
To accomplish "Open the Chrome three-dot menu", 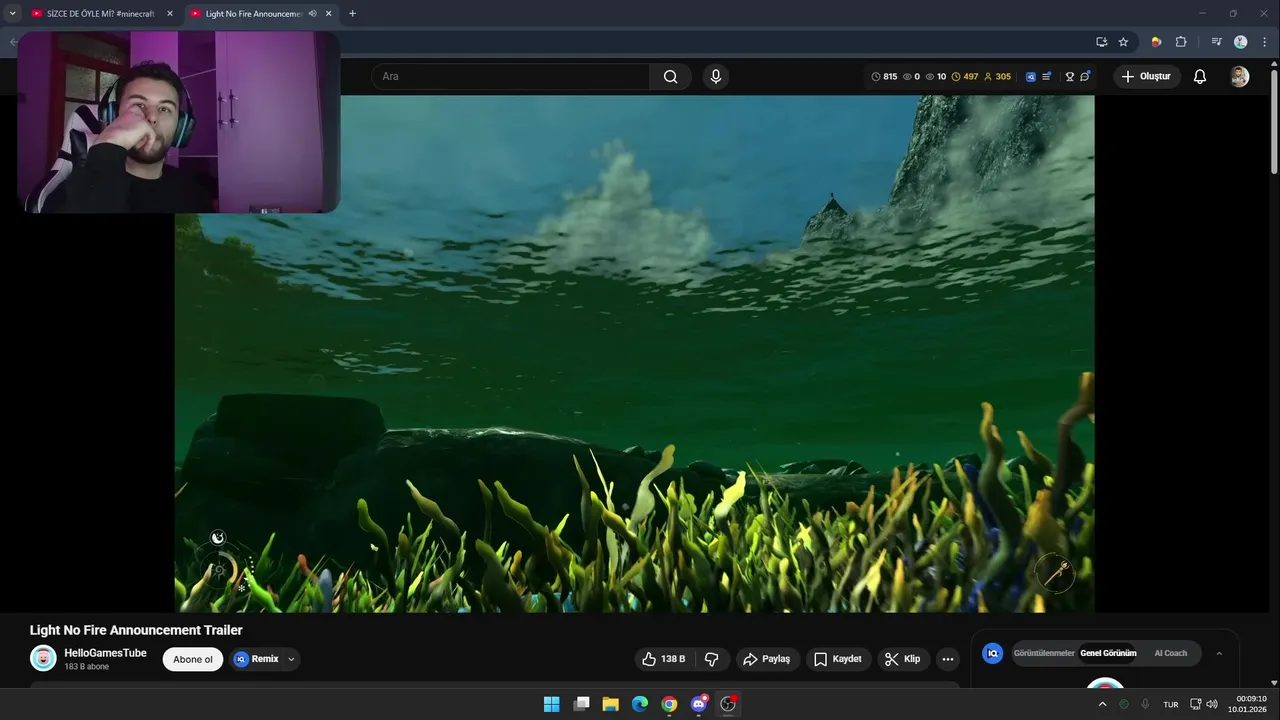I will pyautogui.click(x=1264, y=42).
